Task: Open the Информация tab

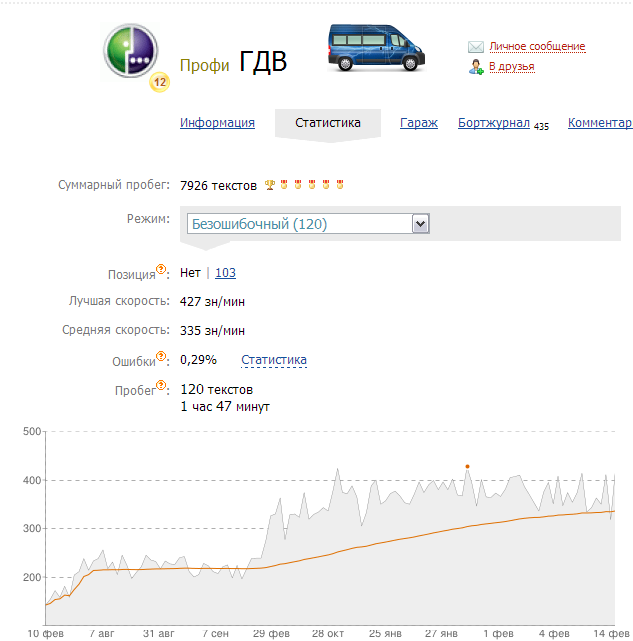Action: (x=217, y=123)
